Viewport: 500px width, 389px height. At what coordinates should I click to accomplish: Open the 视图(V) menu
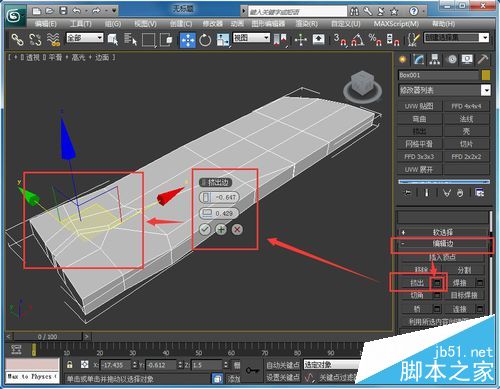click(145, 24)
